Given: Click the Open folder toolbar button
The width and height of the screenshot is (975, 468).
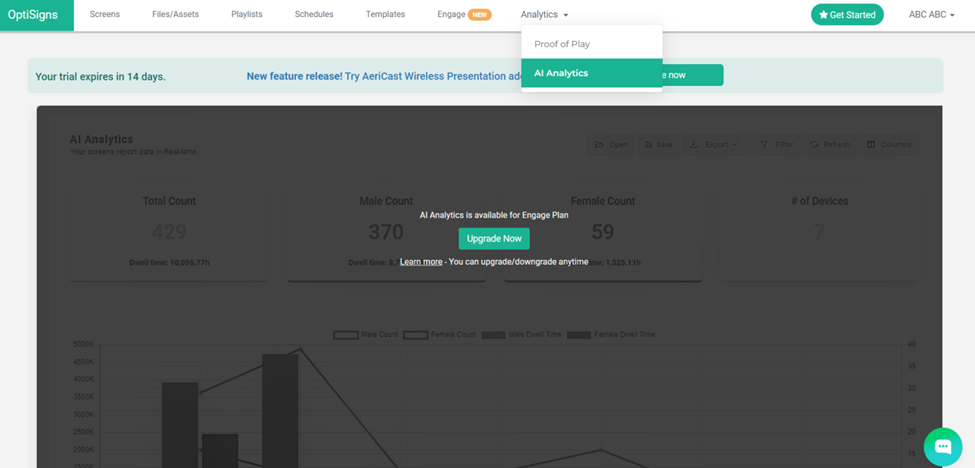Looking at the screenshot, I should coord(611,145).
